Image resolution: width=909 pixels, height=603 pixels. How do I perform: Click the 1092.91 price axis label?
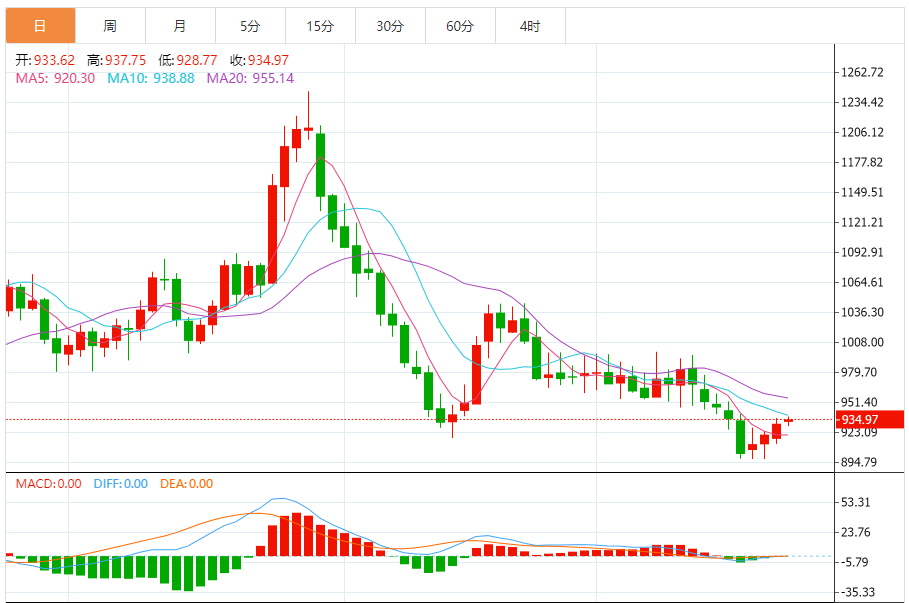[862, 252]
